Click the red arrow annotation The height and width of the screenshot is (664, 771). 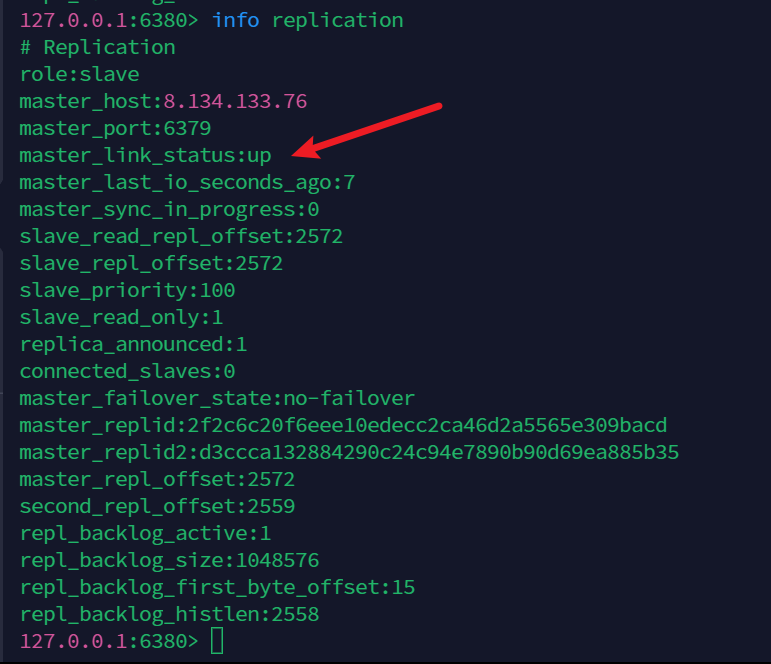368,130
